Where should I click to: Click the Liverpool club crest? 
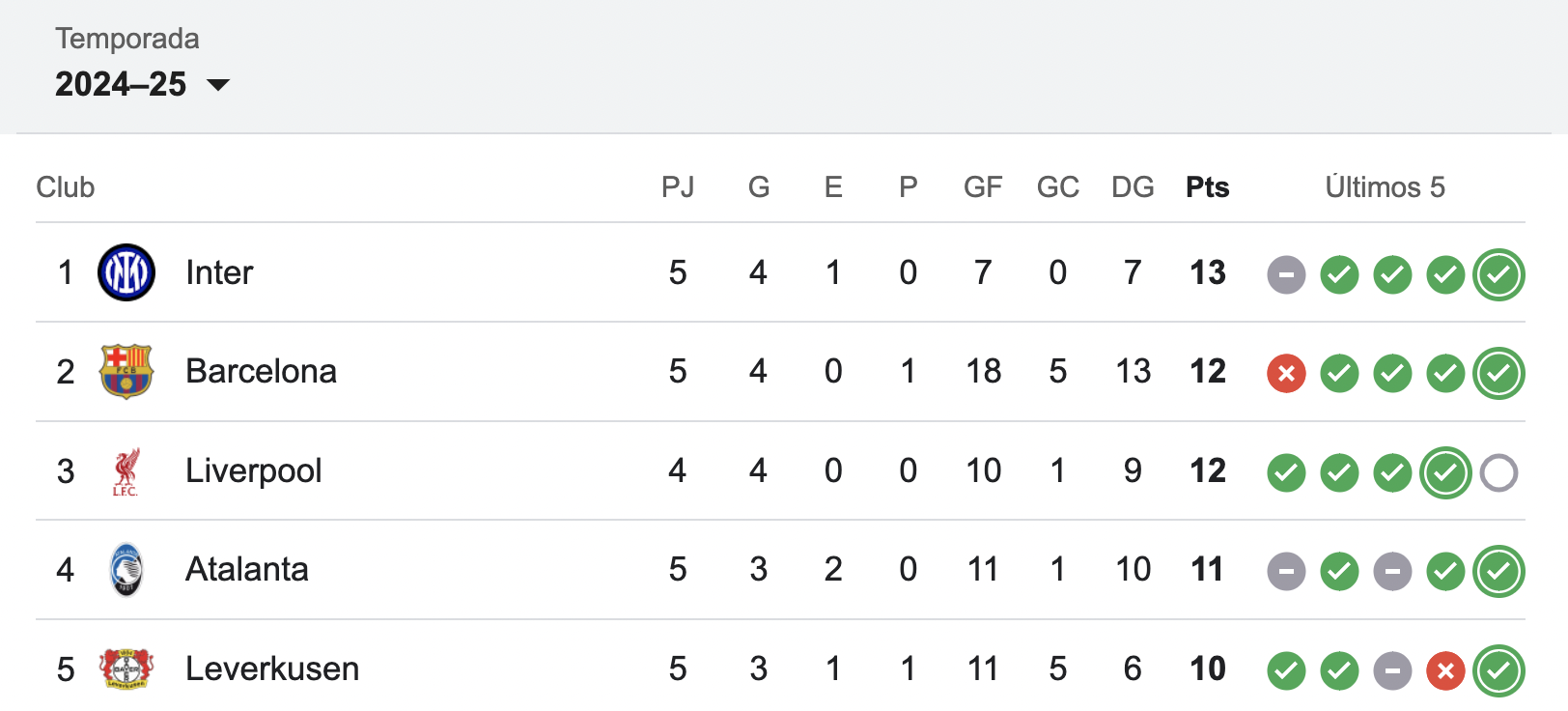[x=126, y=470]
